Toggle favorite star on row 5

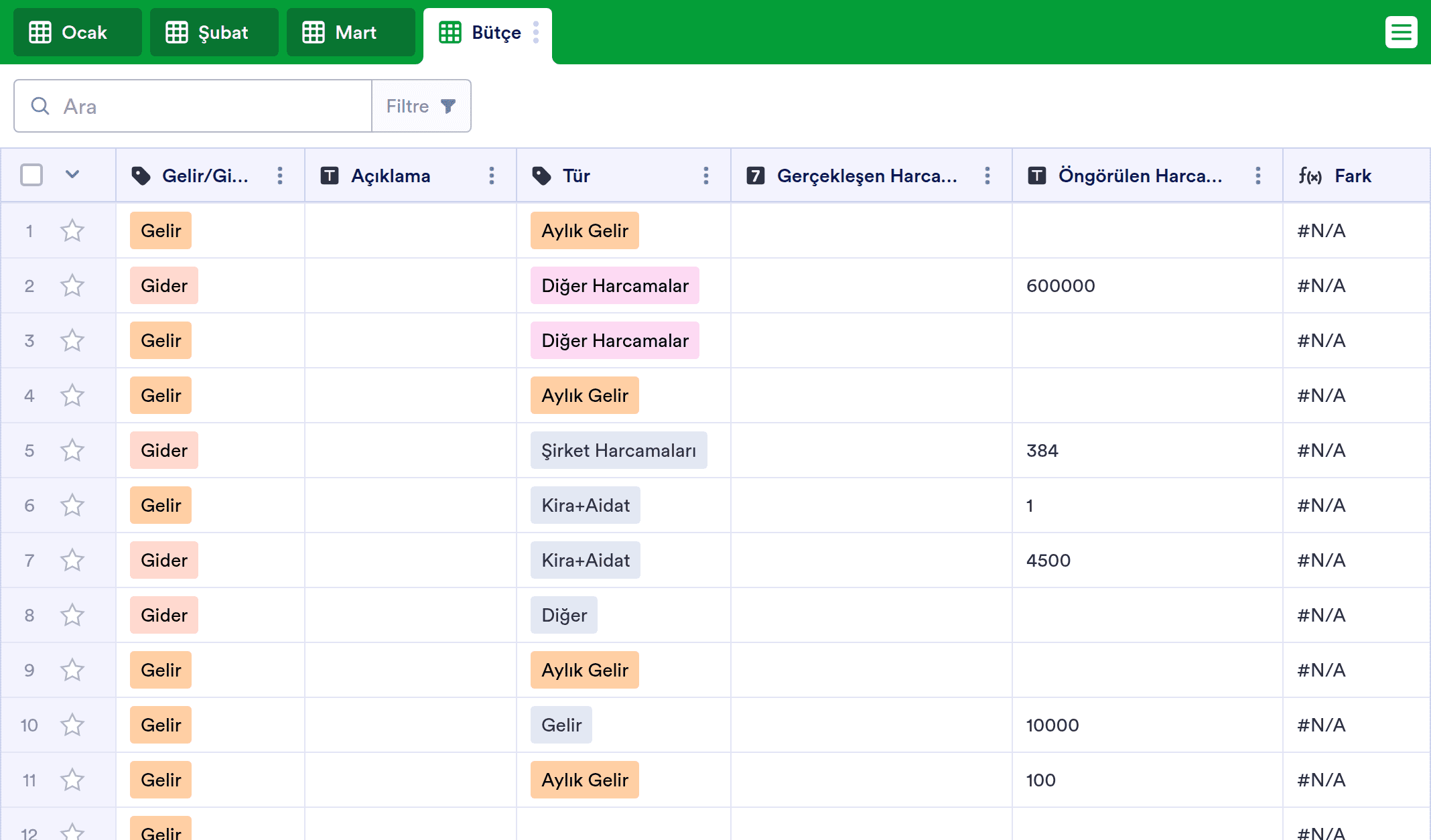[72, 451]
